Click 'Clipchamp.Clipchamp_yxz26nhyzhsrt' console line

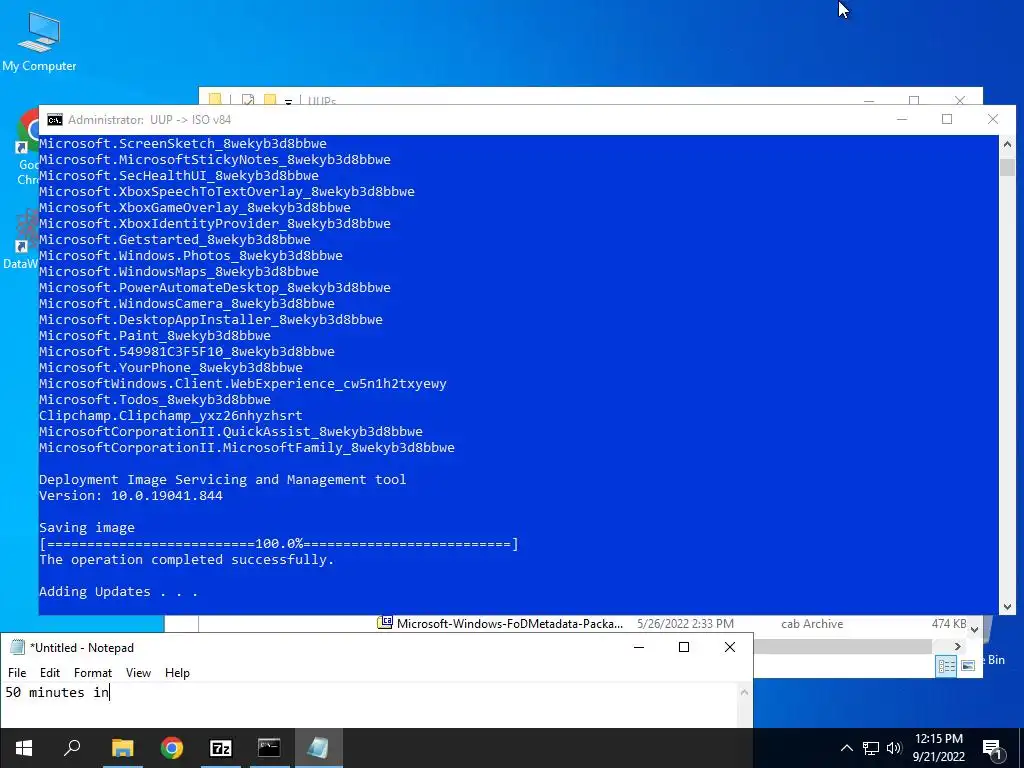tap(170, 415)
